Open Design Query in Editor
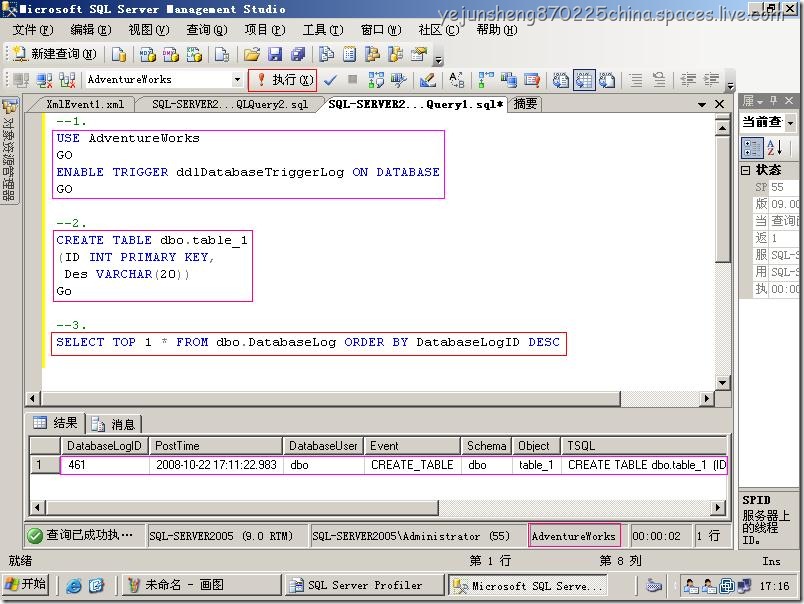Screen dimensions: 804x604 (427, 80)
